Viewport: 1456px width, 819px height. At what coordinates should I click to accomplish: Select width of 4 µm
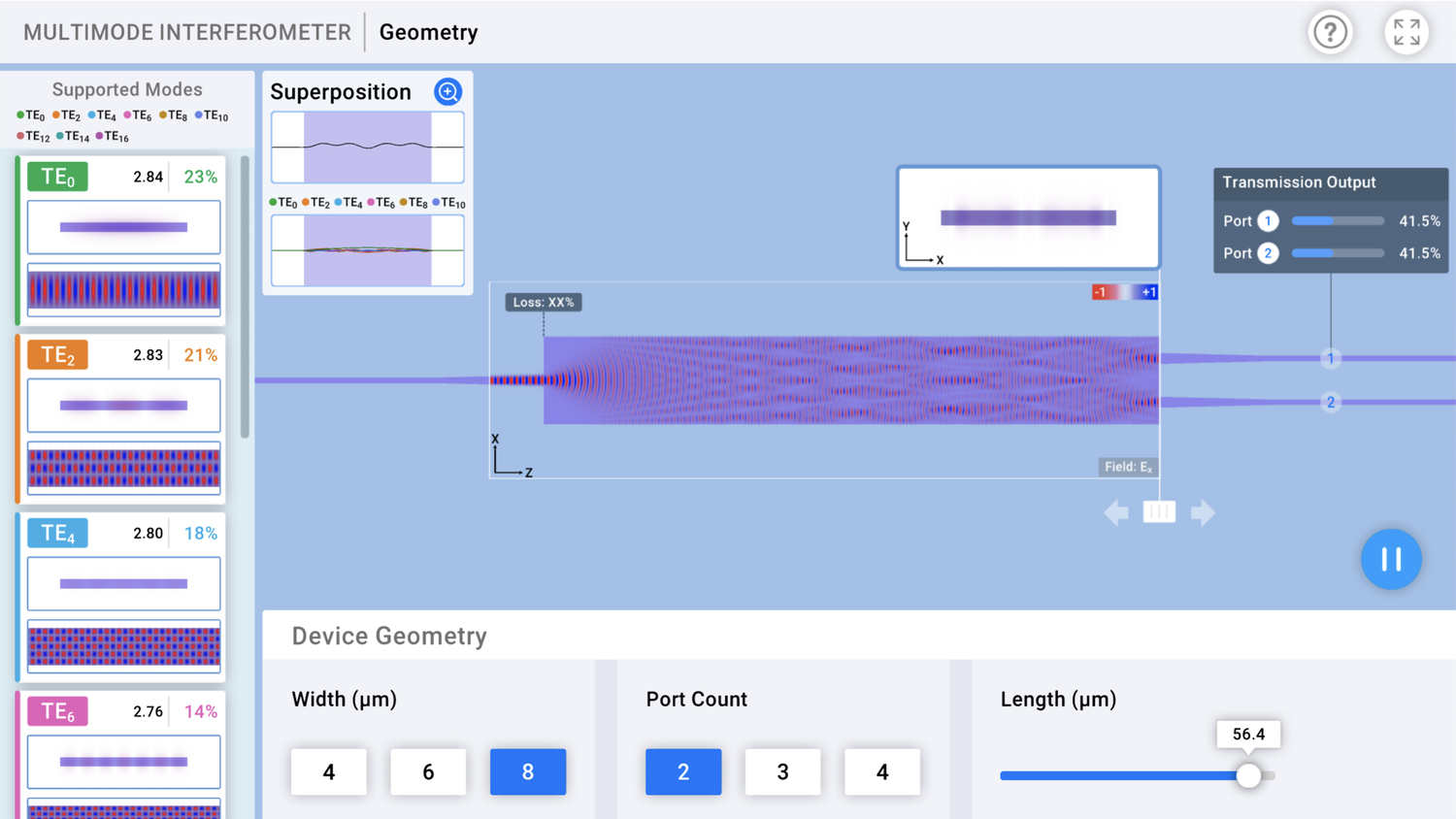click(328, 771)
